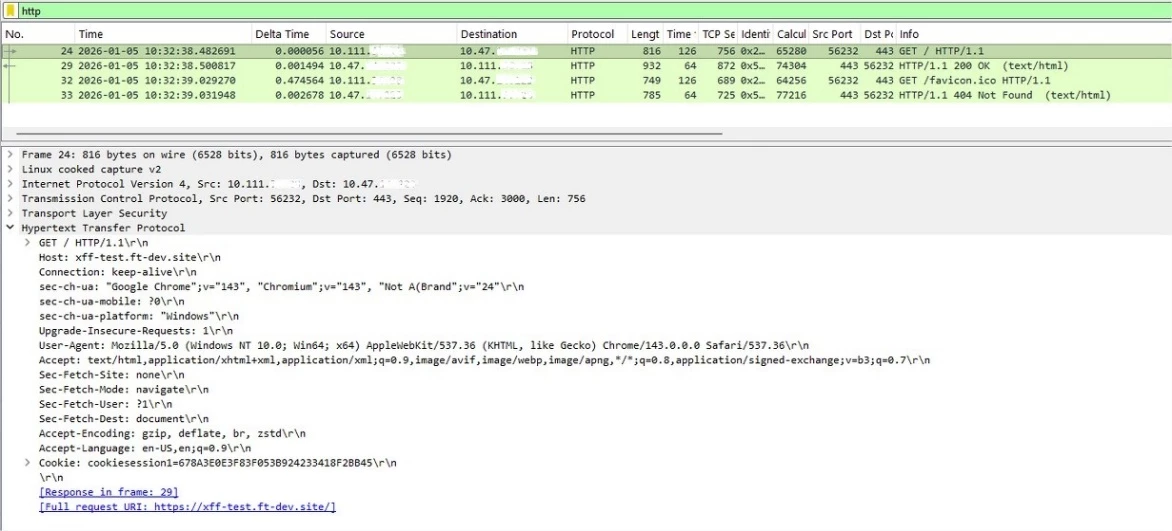
Task: Select the Sec-Fetch-Site: none line
Action: tap(112, 375)
